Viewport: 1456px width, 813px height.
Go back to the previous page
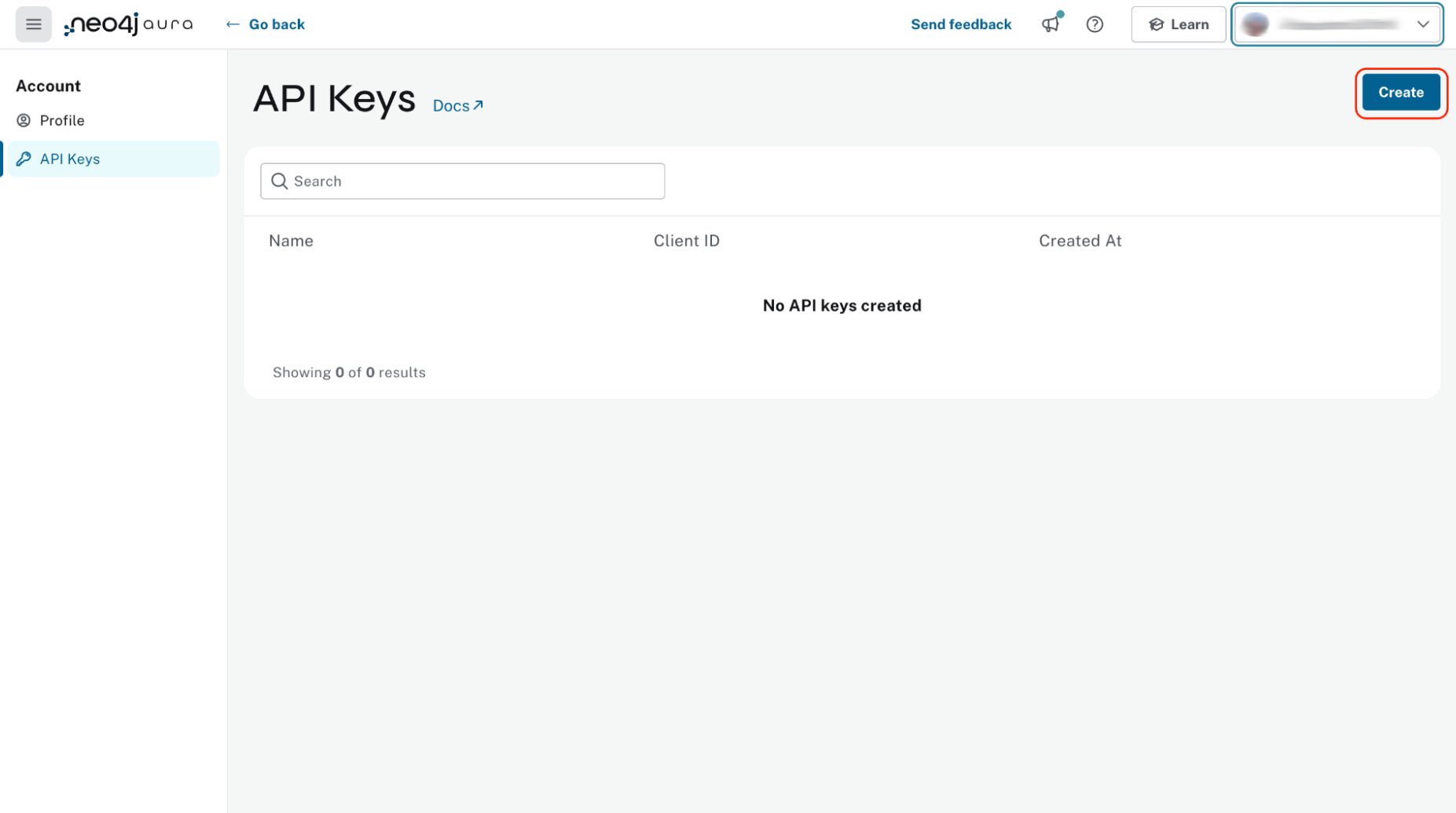point(266,24)
